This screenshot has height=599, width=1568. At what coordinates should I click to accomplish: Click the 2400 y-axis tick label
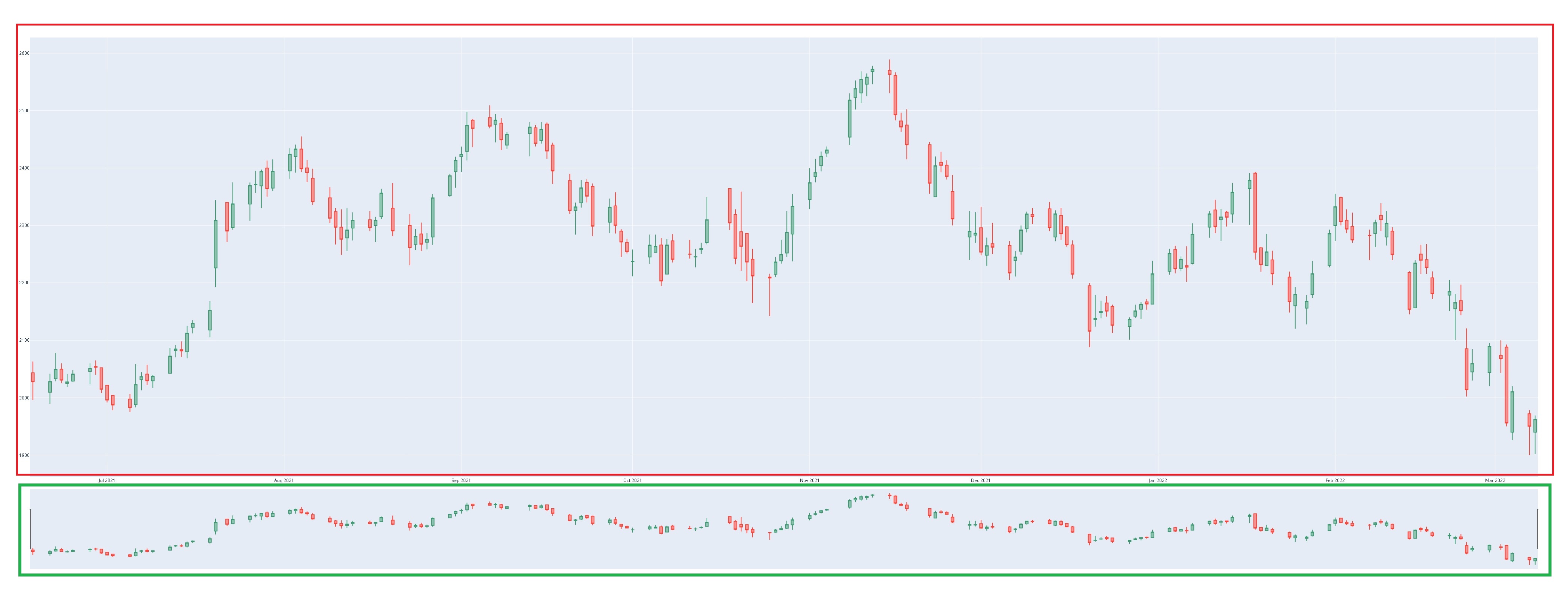coord(24,168)
